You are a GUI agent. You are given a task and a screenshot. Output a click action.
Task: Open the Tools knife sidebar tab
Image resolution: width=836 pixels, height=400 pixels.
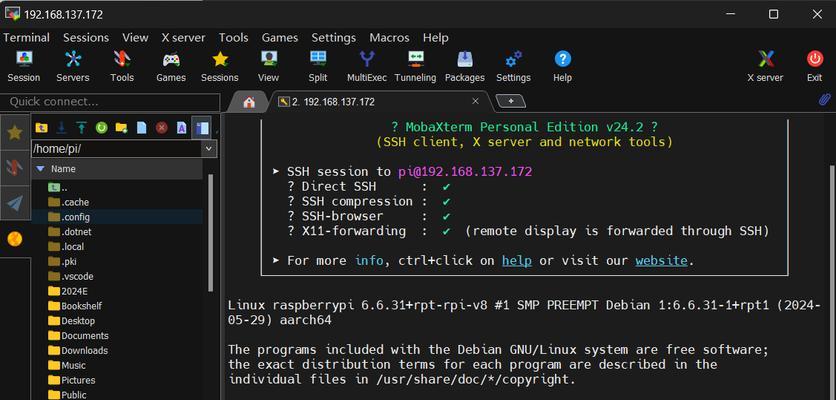pos(14,168)
